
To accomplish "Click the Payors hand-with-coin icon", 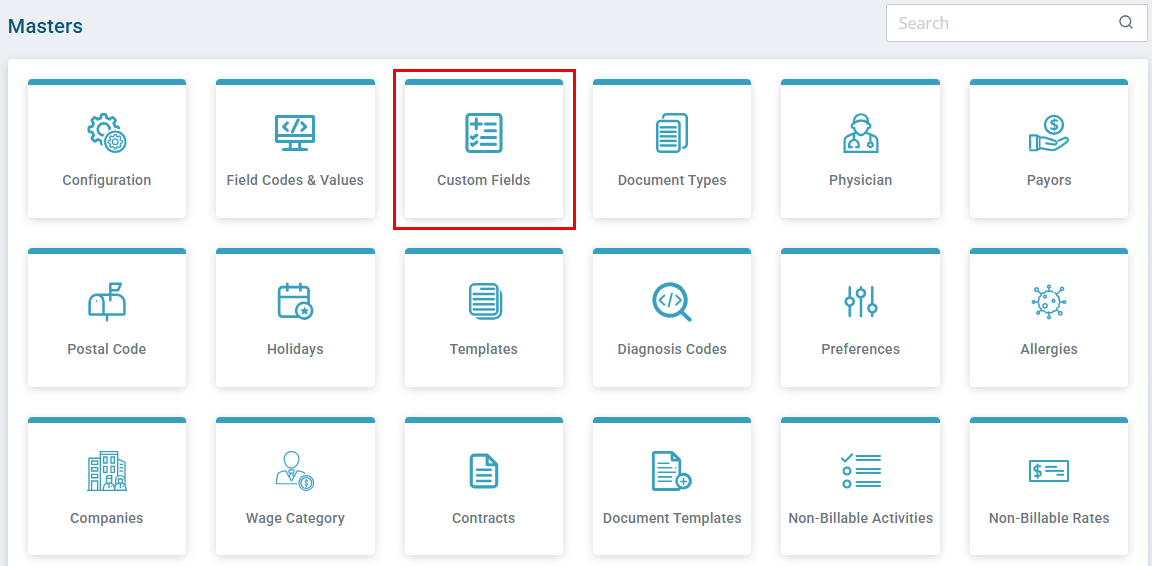I will pos(1048,133).
